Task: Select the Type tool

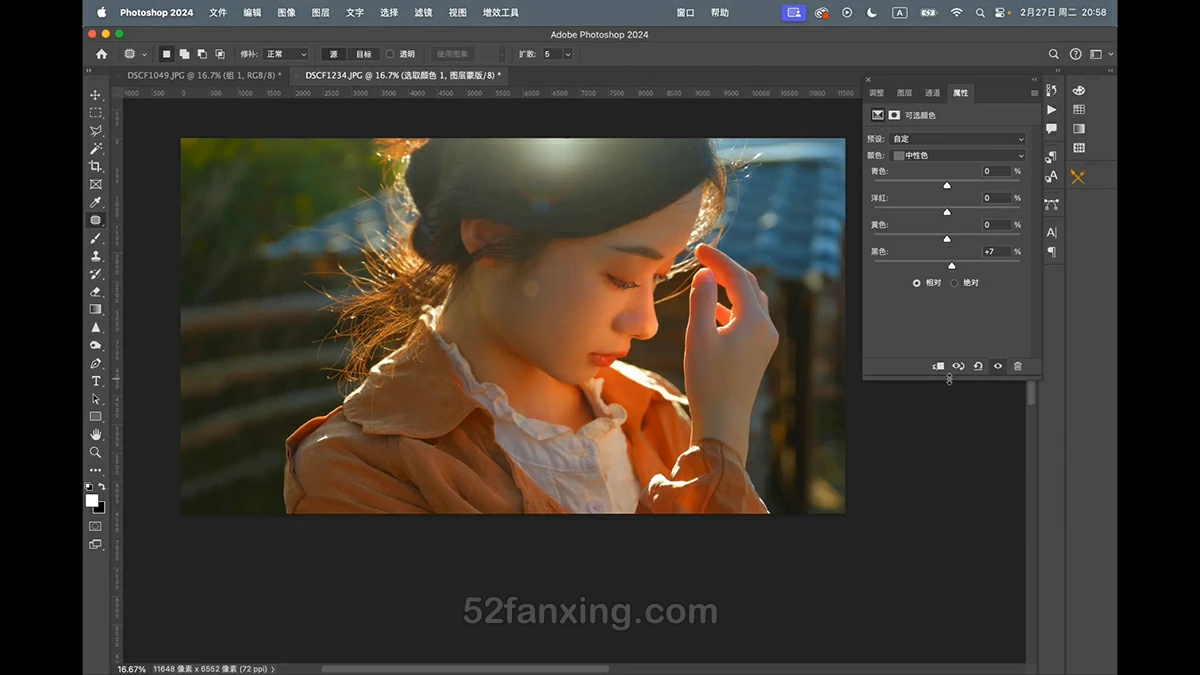Action: (96, 381)
